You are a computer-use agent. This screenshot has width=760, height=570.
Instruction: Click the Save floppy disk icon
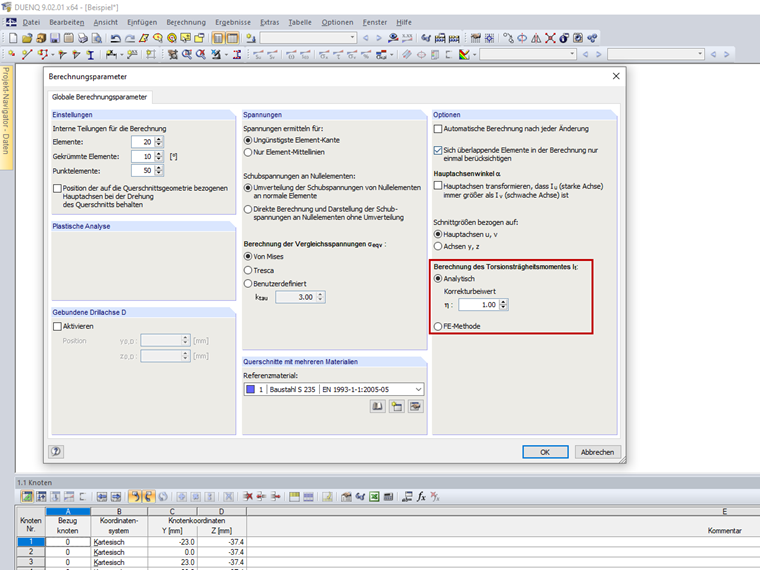pyautogui.click(x=55, y=38)
